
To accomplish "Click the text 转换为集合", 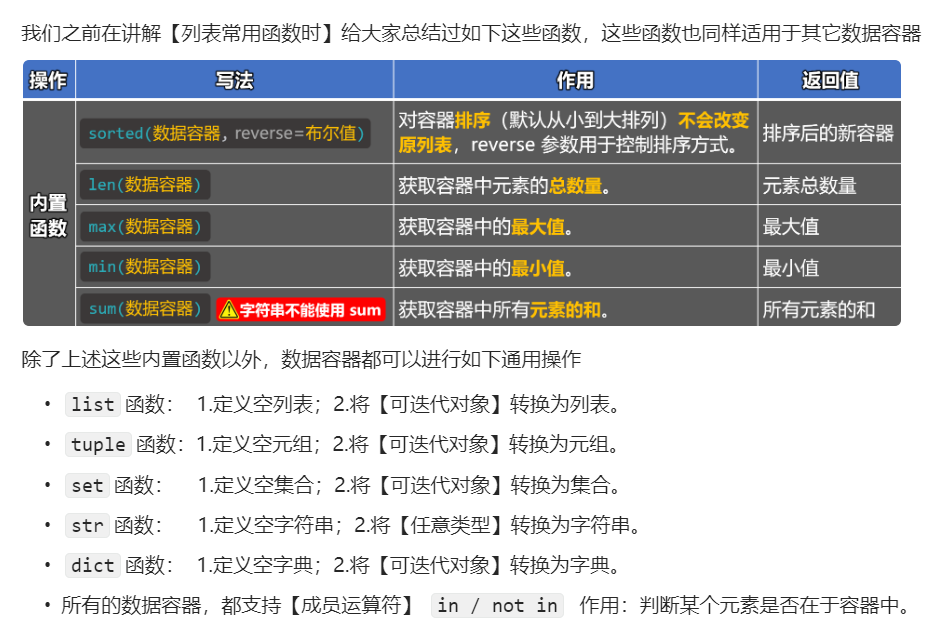I will 560,485.
